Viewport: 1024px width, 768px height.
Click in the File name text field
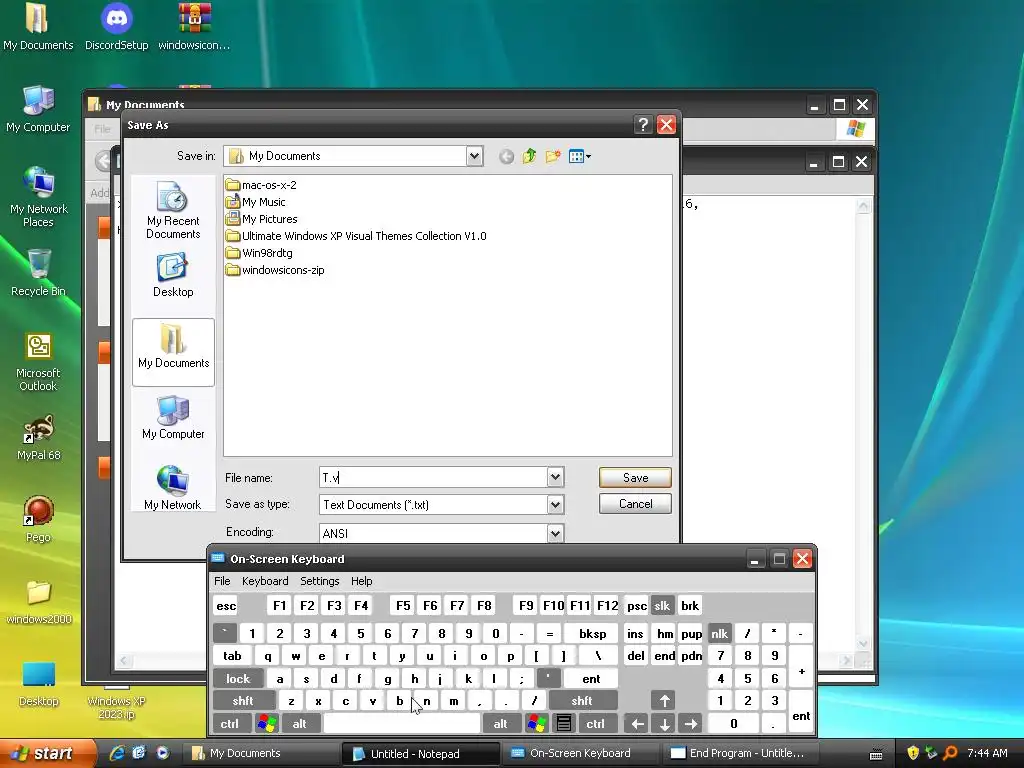click(434, 477)
